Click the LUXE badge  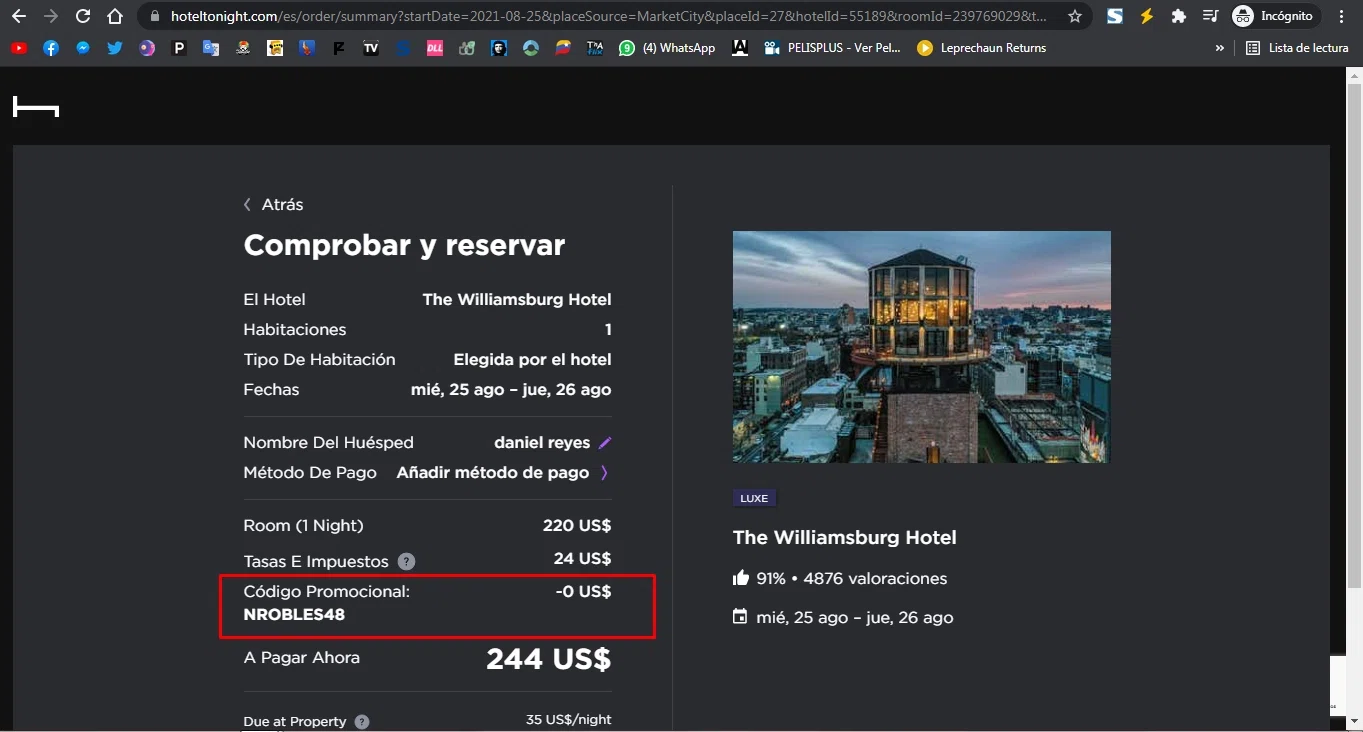754,498
